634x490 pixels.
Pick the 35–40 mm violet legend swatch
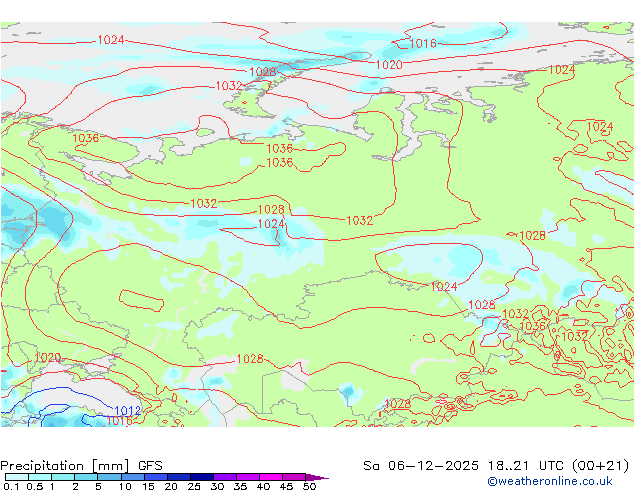248,477
